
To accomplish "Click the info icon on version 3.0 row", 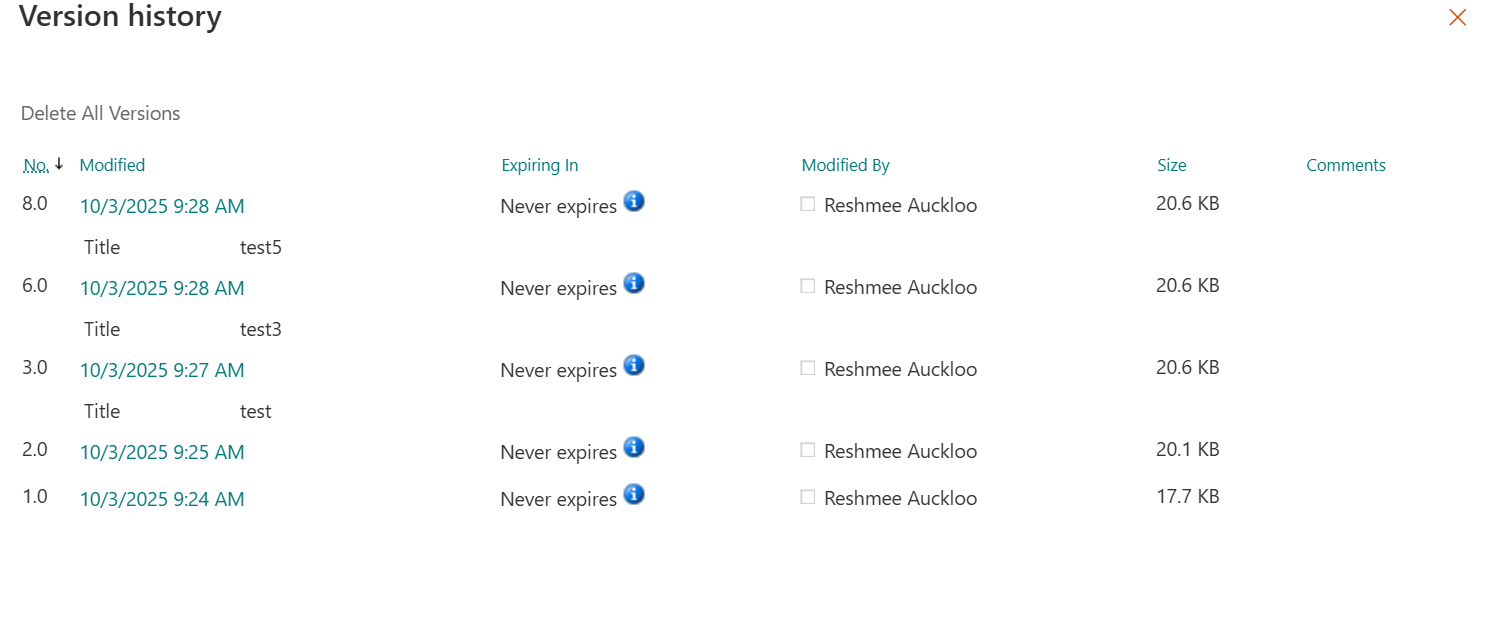I will coord(633,365).
